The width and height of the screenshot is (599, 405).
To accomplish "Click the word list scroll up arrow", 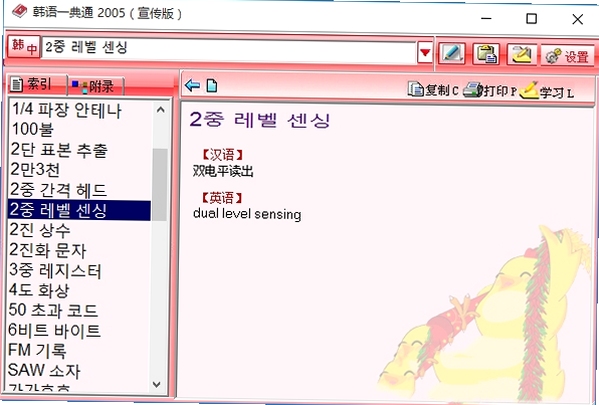I will click(x=160, y=110).
